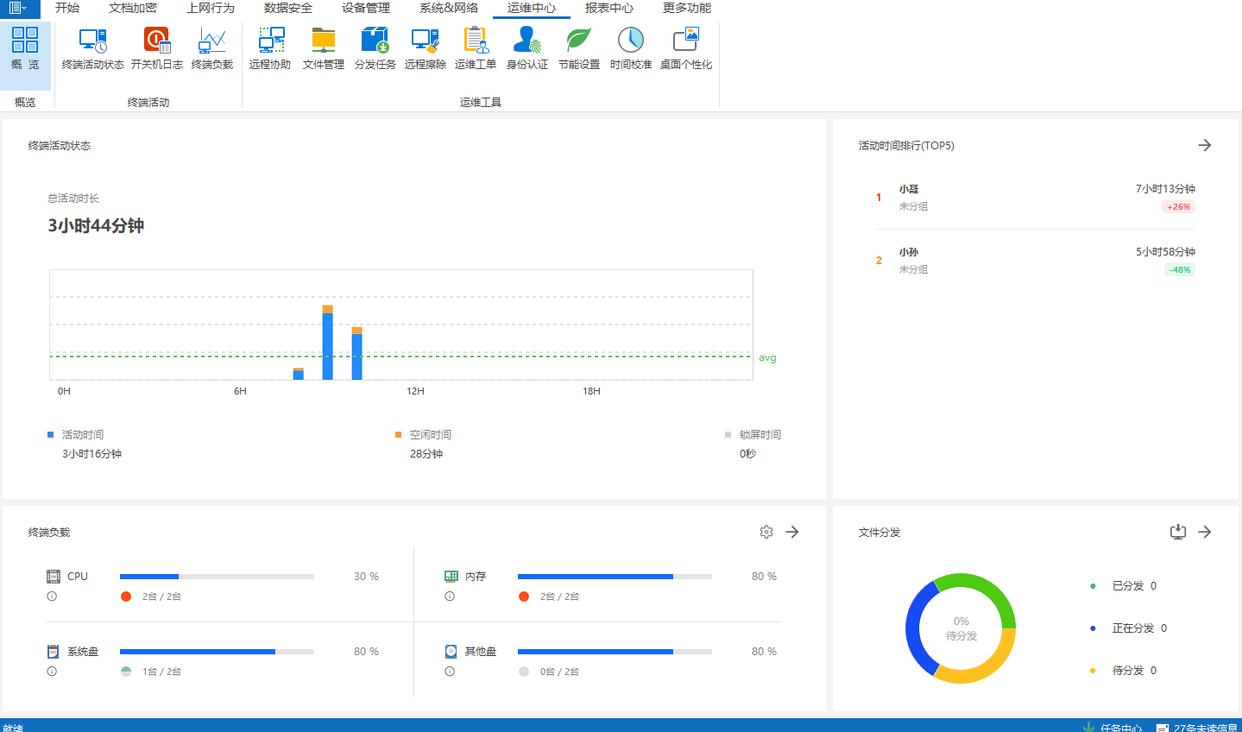Launch the 分发任务 distribution task tool

click(375, 48)
